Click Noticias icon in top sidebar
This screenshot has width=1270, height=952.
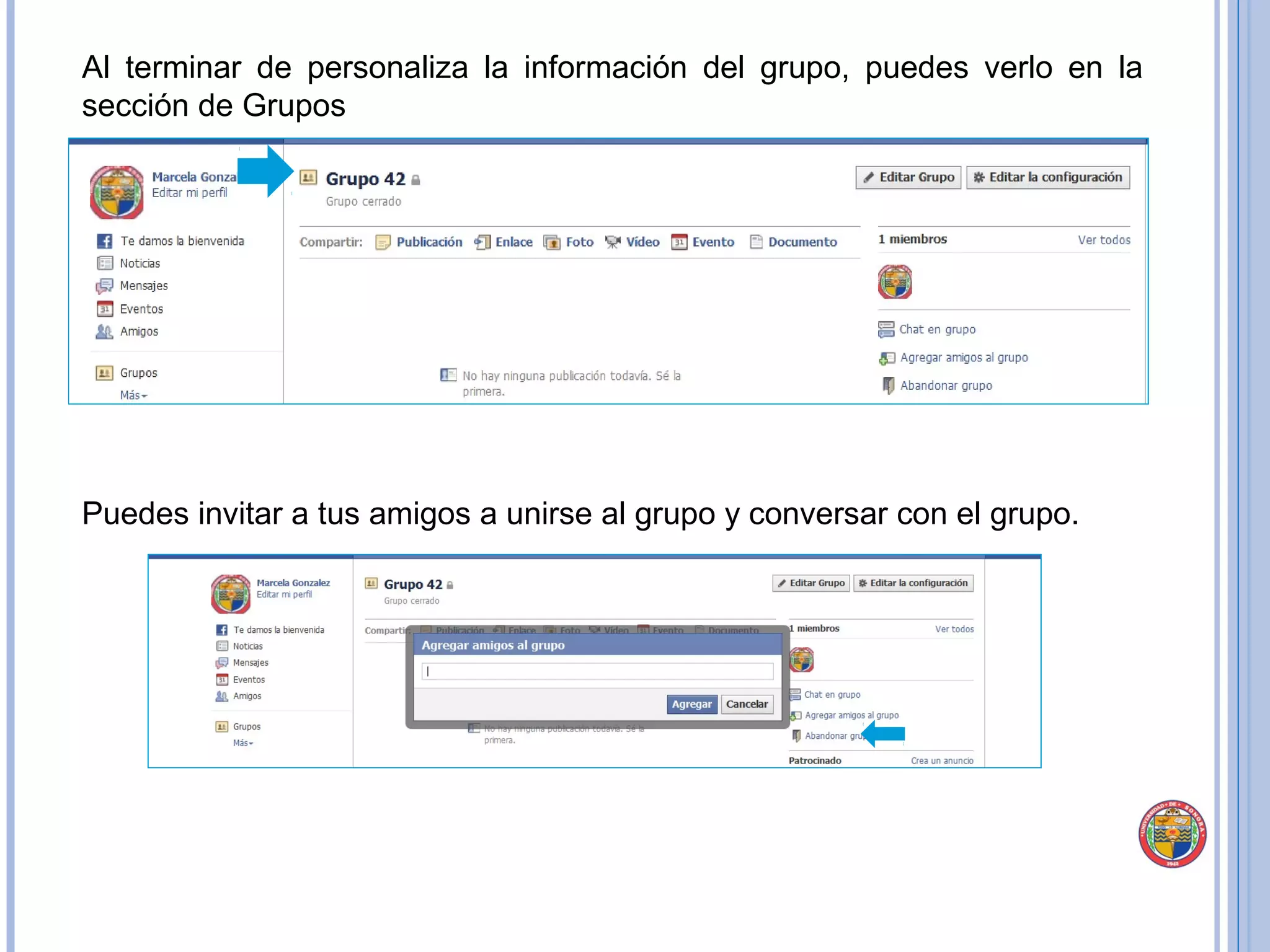[x=105, y=263]
